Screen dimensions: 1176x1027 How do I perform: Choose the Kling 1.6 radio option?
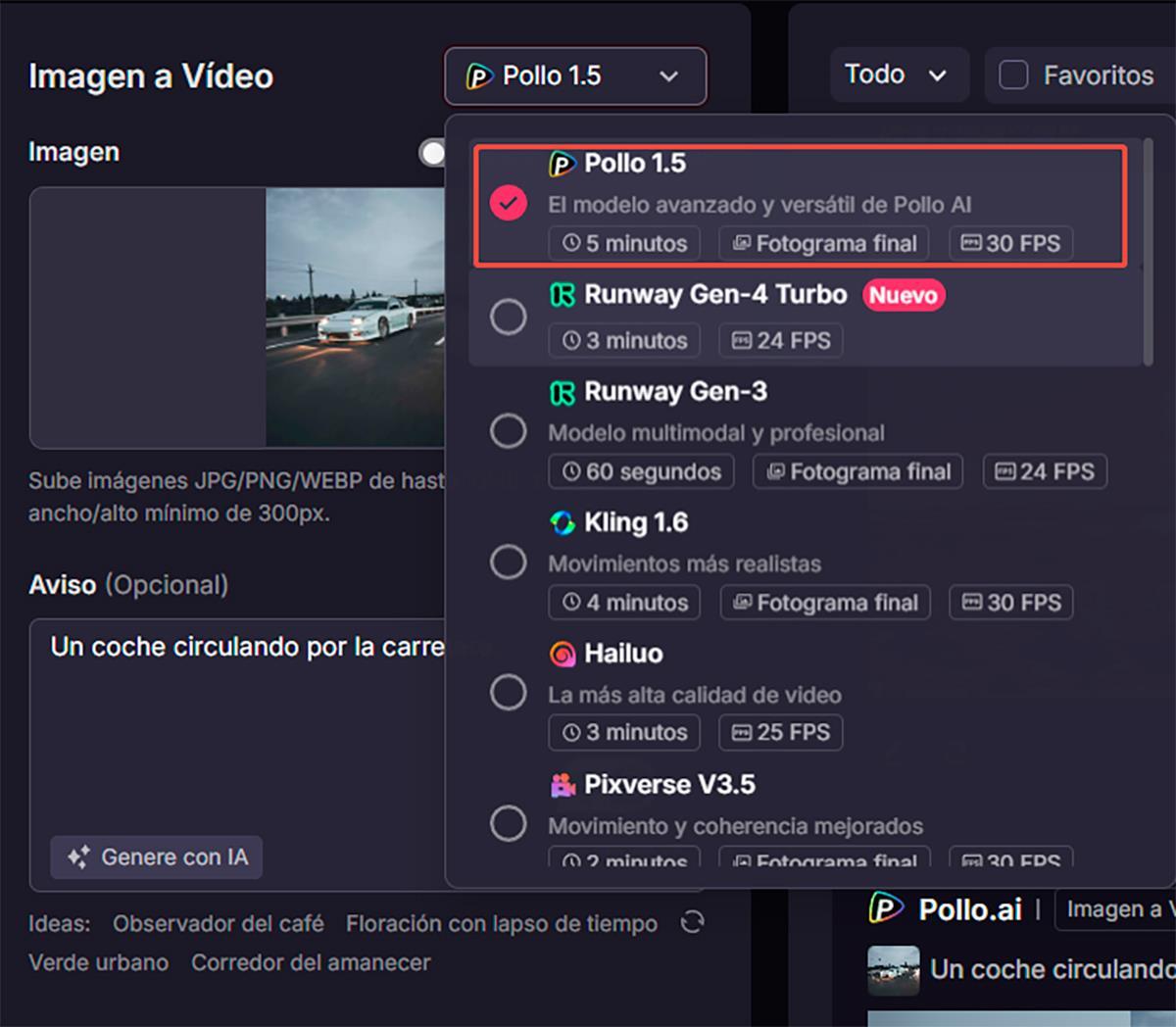point(508,562)
